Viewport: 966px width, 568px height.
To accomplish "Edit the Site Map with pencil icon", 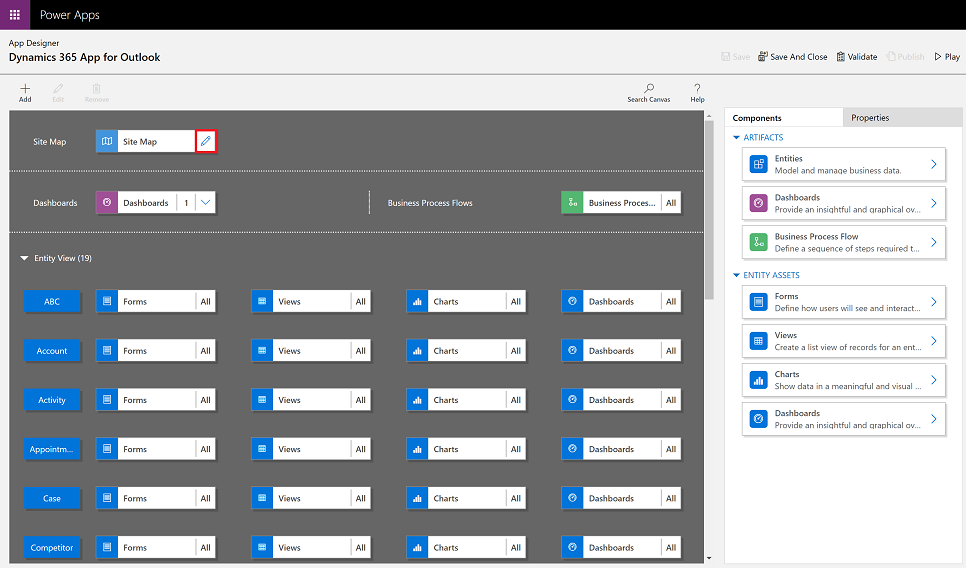I will [206, 141].
